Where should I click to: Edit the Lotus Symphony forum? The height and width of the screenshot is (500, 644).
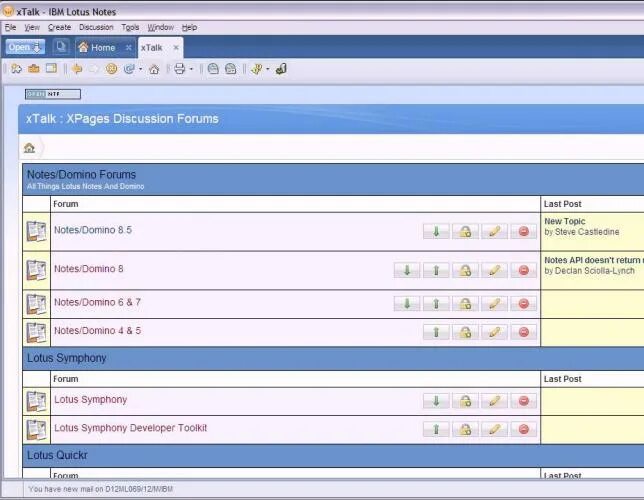pyautogui.click(x=494, y=401)
